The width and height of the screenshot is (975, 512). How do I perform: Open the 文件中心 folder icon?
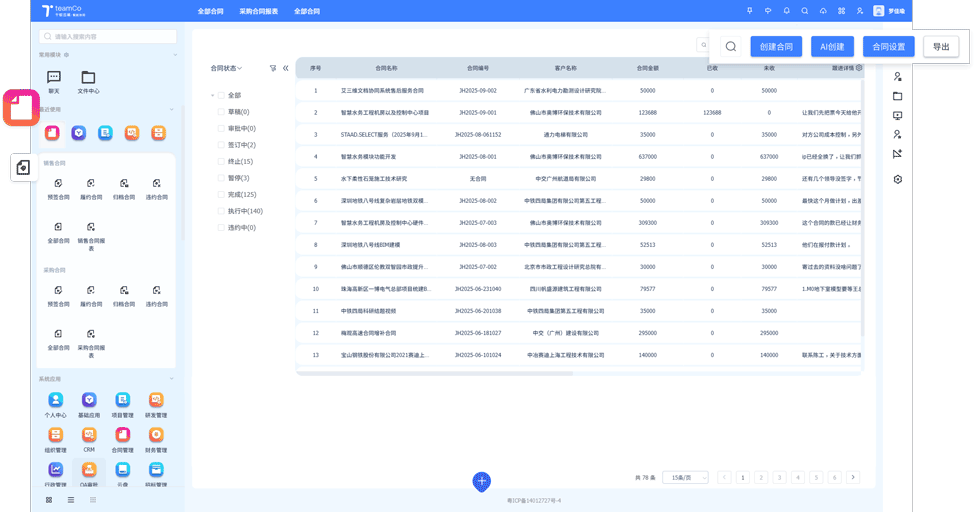click(88, 78)
